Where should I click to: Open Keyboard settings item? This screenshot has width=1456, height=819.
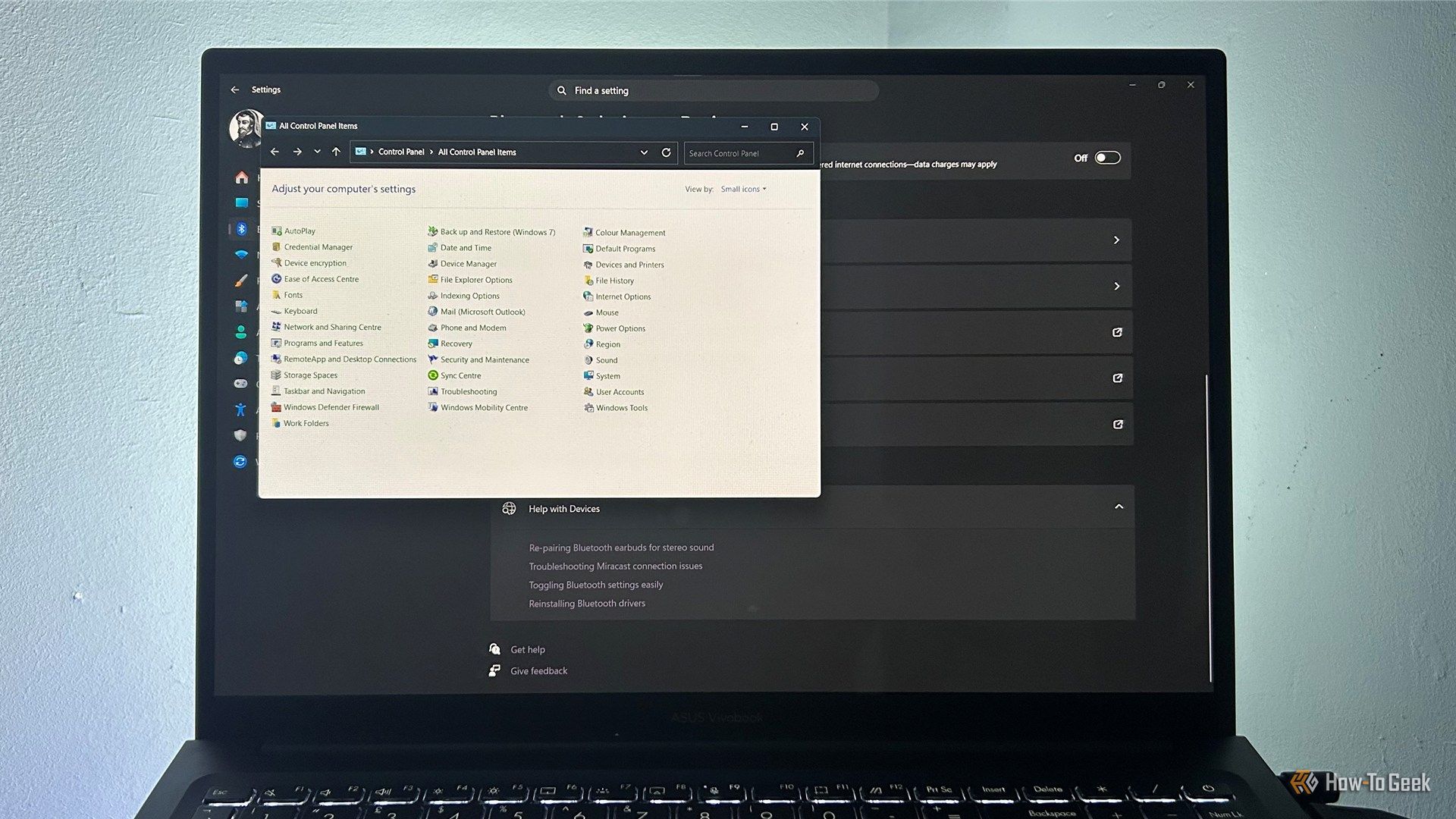294,311
